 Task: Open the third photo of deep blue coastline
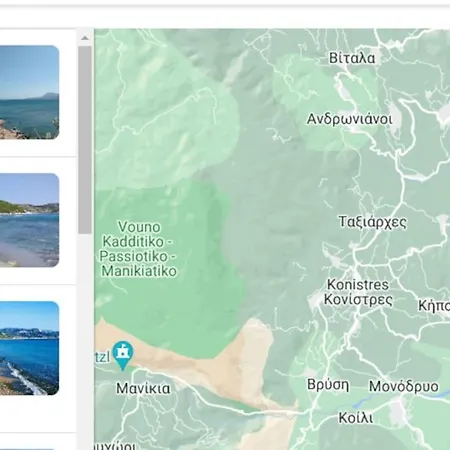(29, 348)
